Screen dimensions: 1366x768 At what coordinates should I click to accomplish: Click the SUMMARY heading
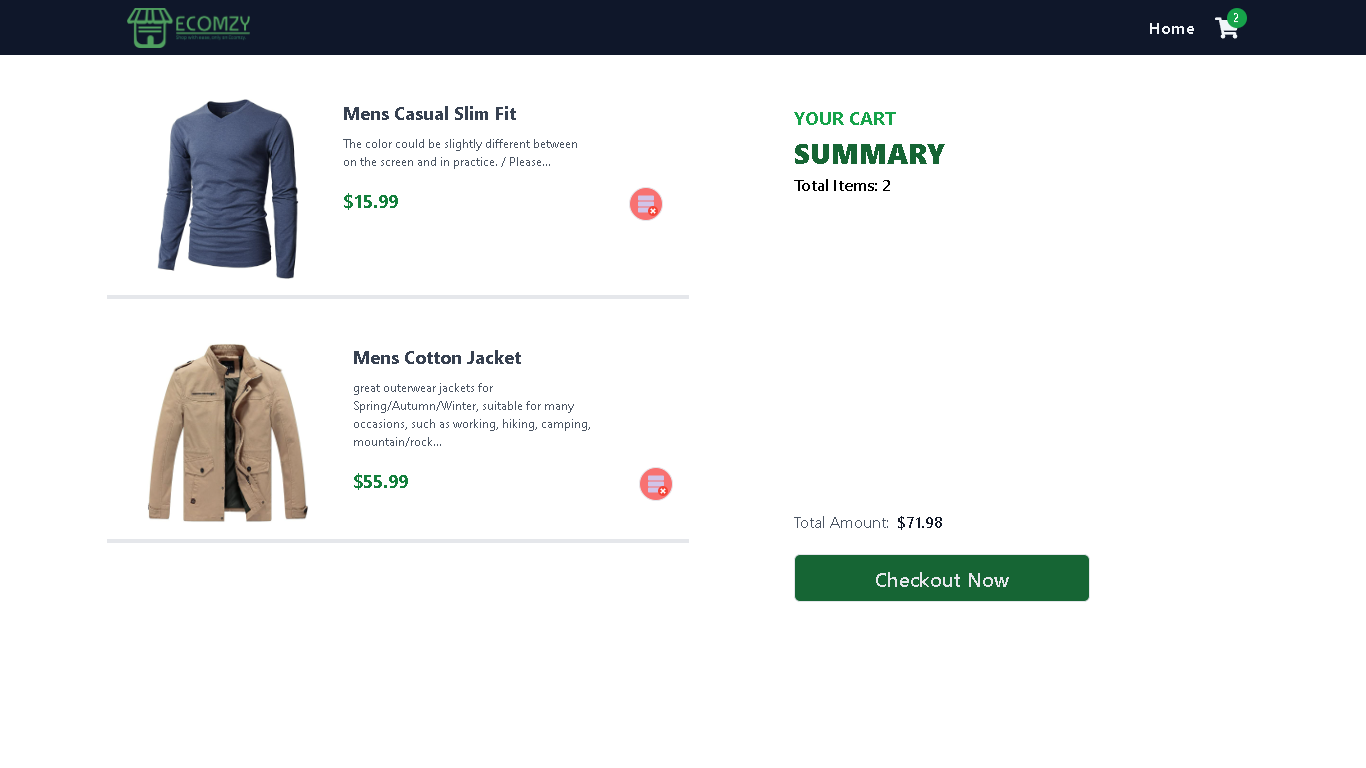(869, 154)
